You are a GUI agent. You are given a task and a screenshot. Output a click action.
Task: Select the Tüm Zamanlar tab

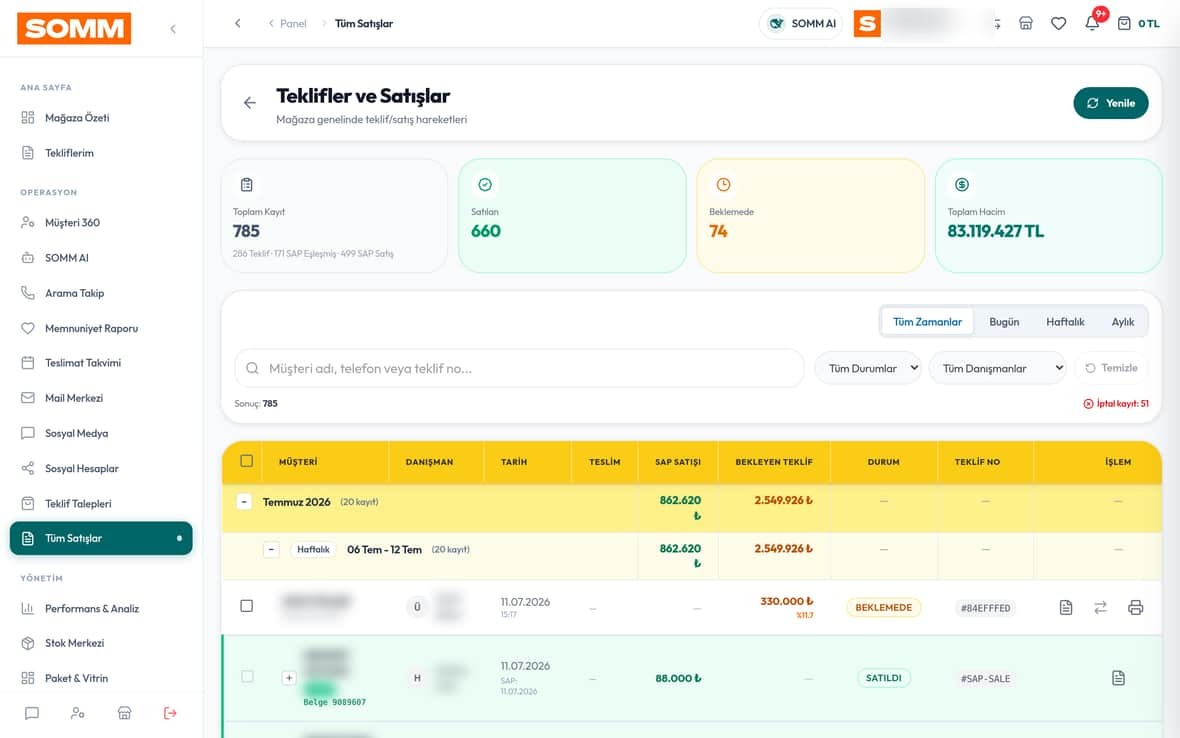pos(927,322)
